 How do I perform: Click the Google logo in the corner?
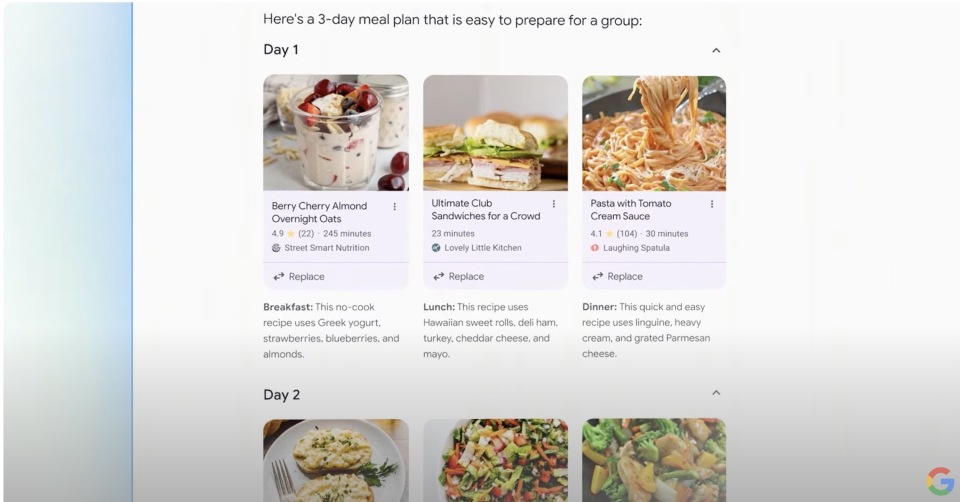[940, 481]
